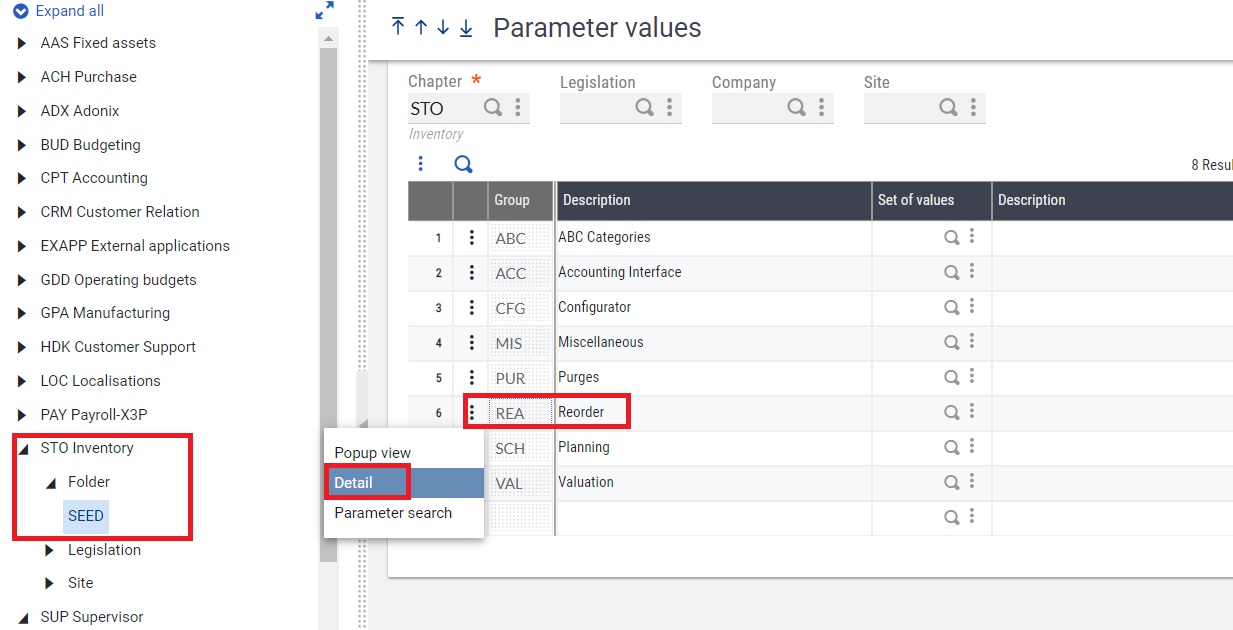
Task: Open the grid search magnifier above the table
Action: pos(463,163)
